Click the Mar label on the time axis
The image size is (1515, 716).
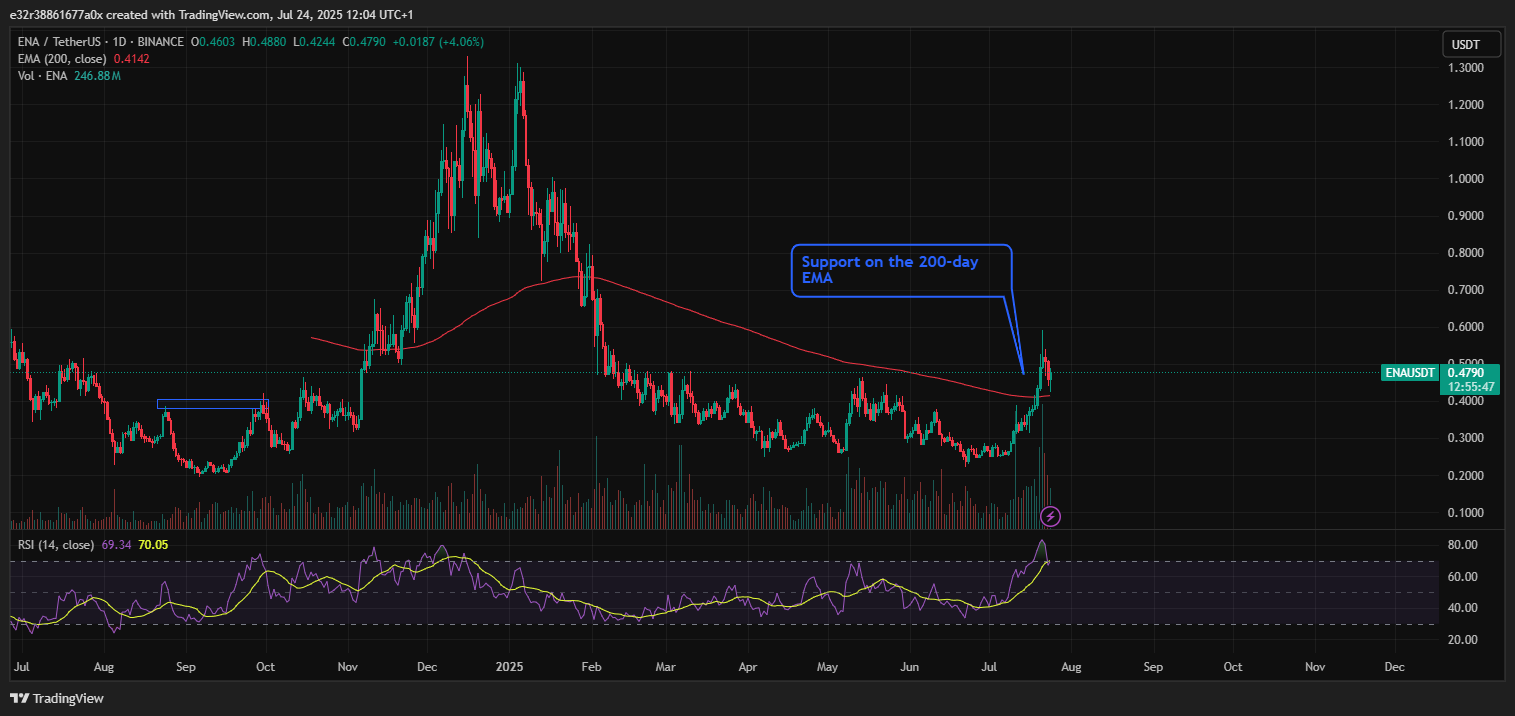(667, 666)
